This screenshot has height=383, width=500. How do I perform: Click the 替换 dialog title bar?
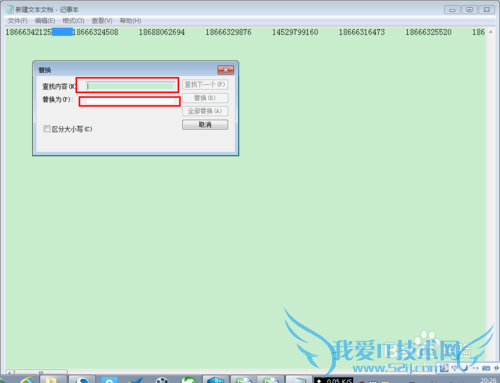click(127, 70)
